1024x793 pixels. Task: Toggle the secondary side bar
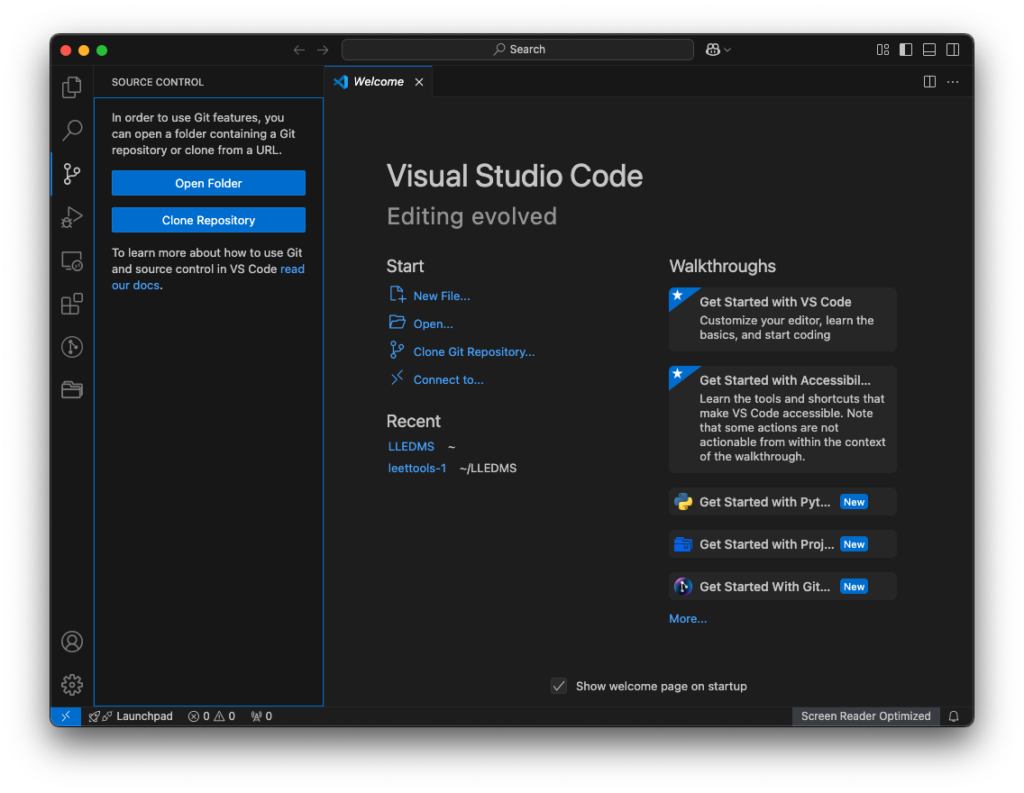tap(953, 50)
